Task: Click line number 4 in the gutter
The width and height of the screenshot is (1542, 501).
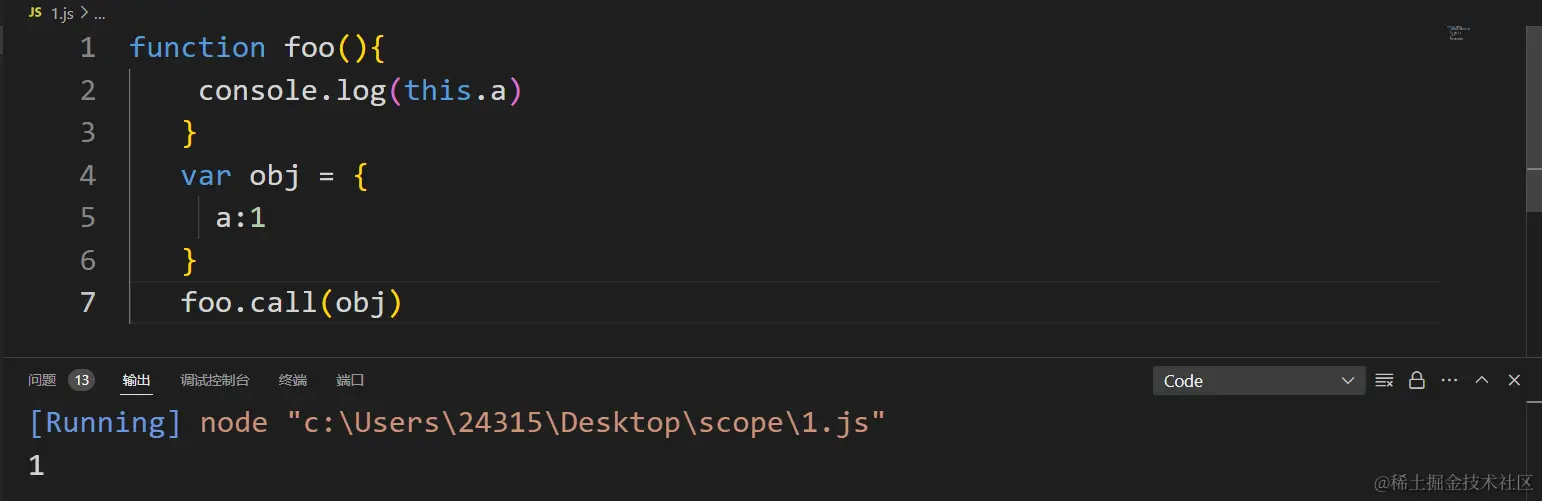Action: pyautogui.click(x=88, y=176)
